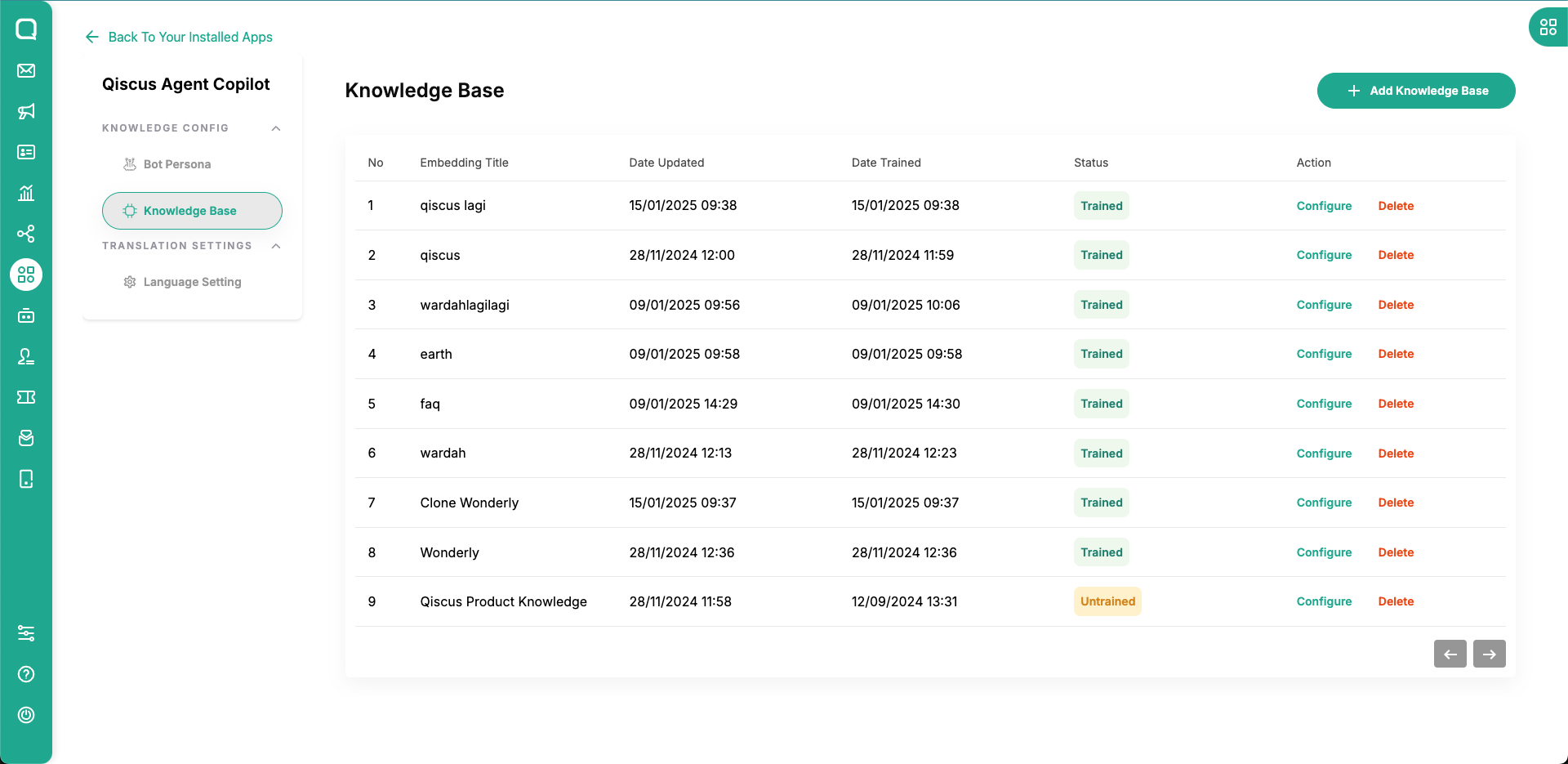Click date updated '09/01/2025 14:29'
The image size is (1568, 764).
click(683, 404)
